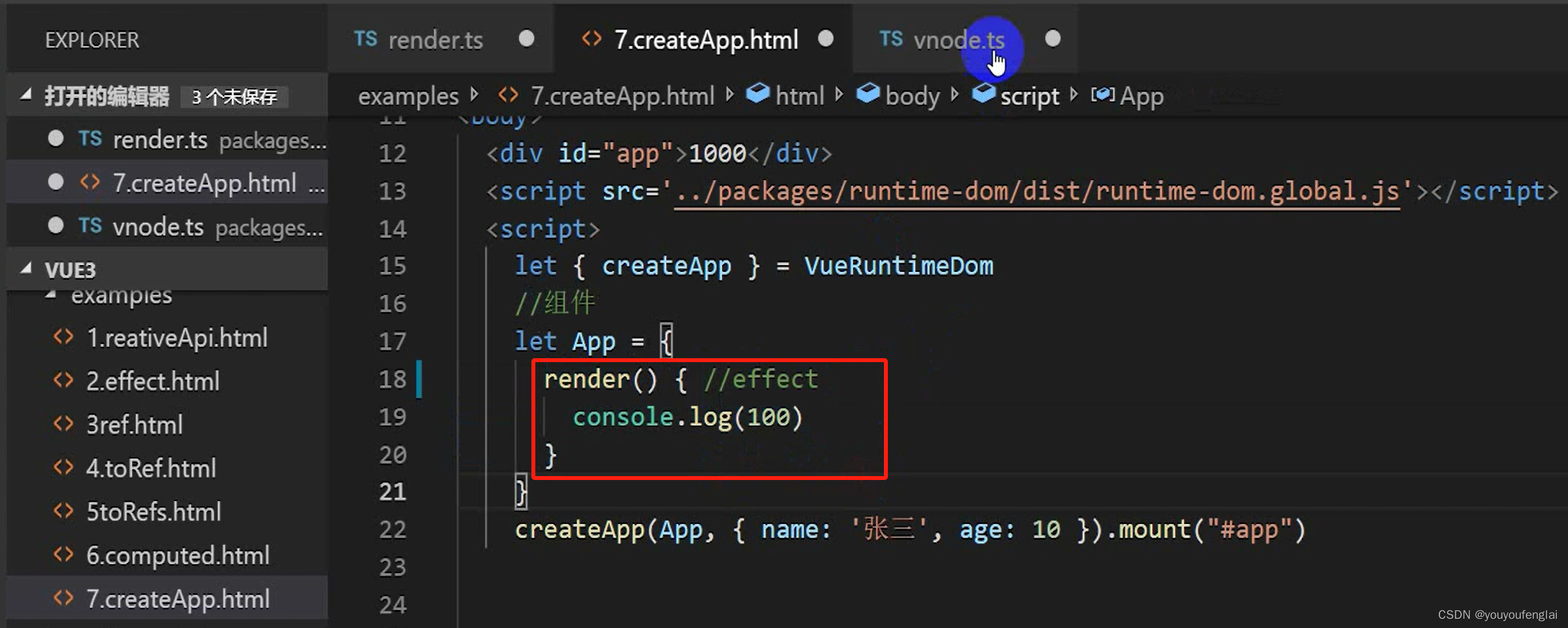The image size is (1568, 628).
Task: Click HTML icon next to 2.effect.html
Action: point(64,380)
